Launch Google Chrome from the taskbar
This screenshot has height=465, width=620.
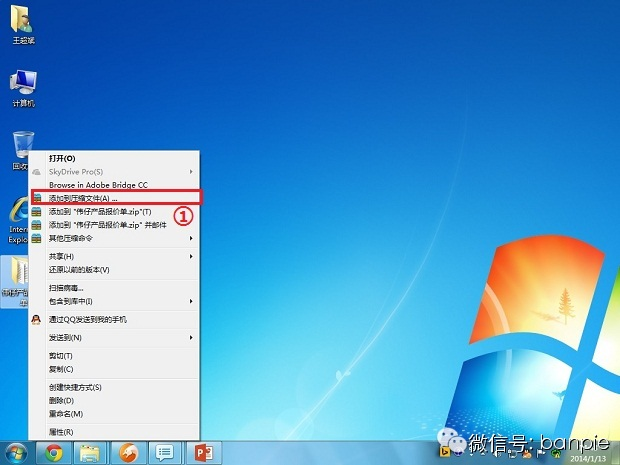tap(53, 452)
